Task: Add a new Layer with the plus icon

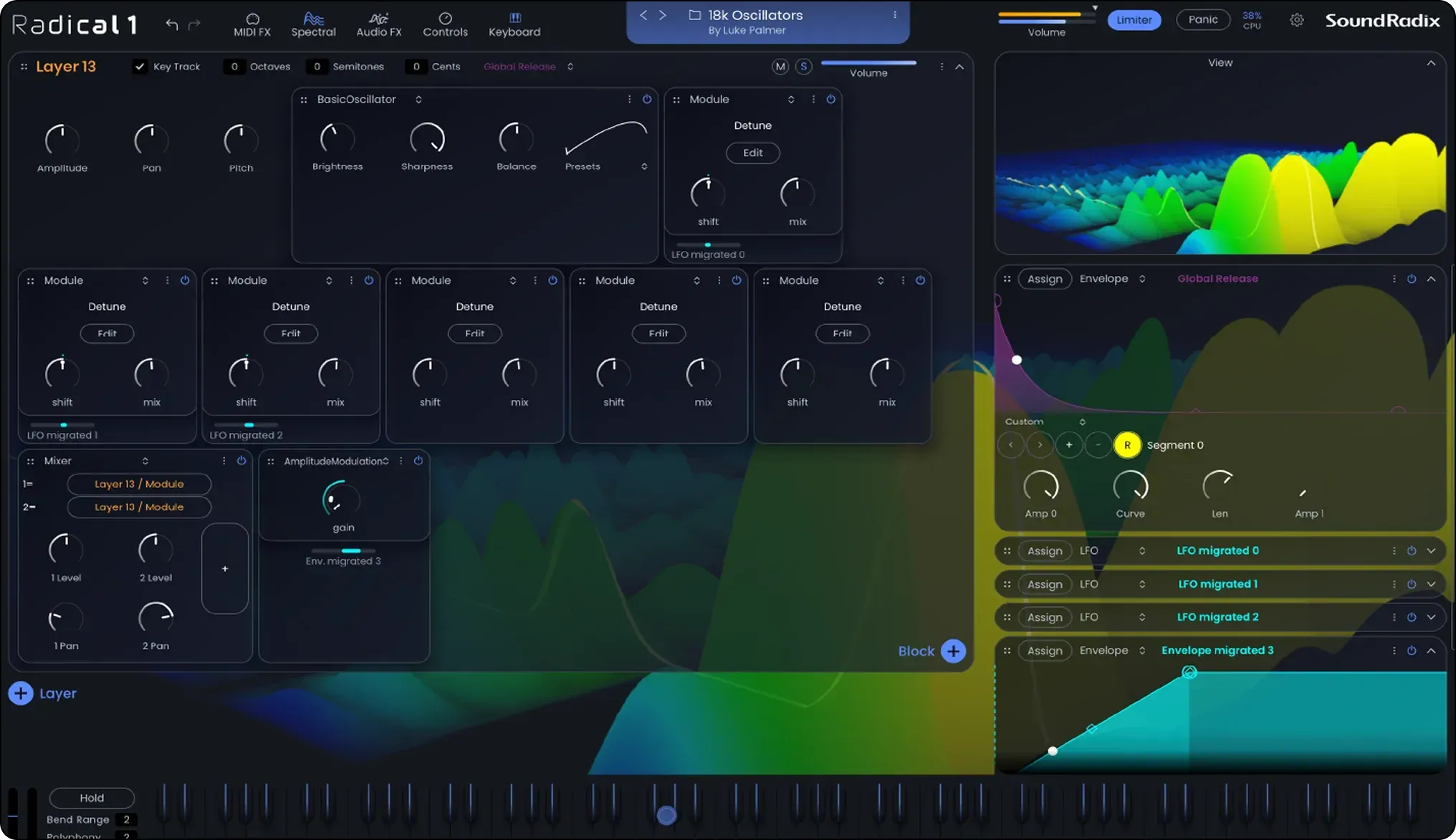Action: [21, 693]
